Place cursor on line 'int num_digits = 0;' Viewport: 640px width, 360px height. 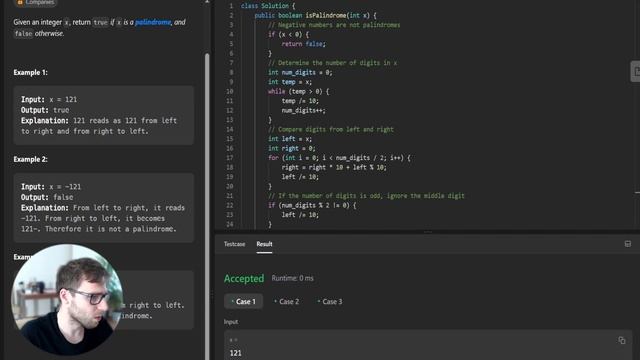300,73
